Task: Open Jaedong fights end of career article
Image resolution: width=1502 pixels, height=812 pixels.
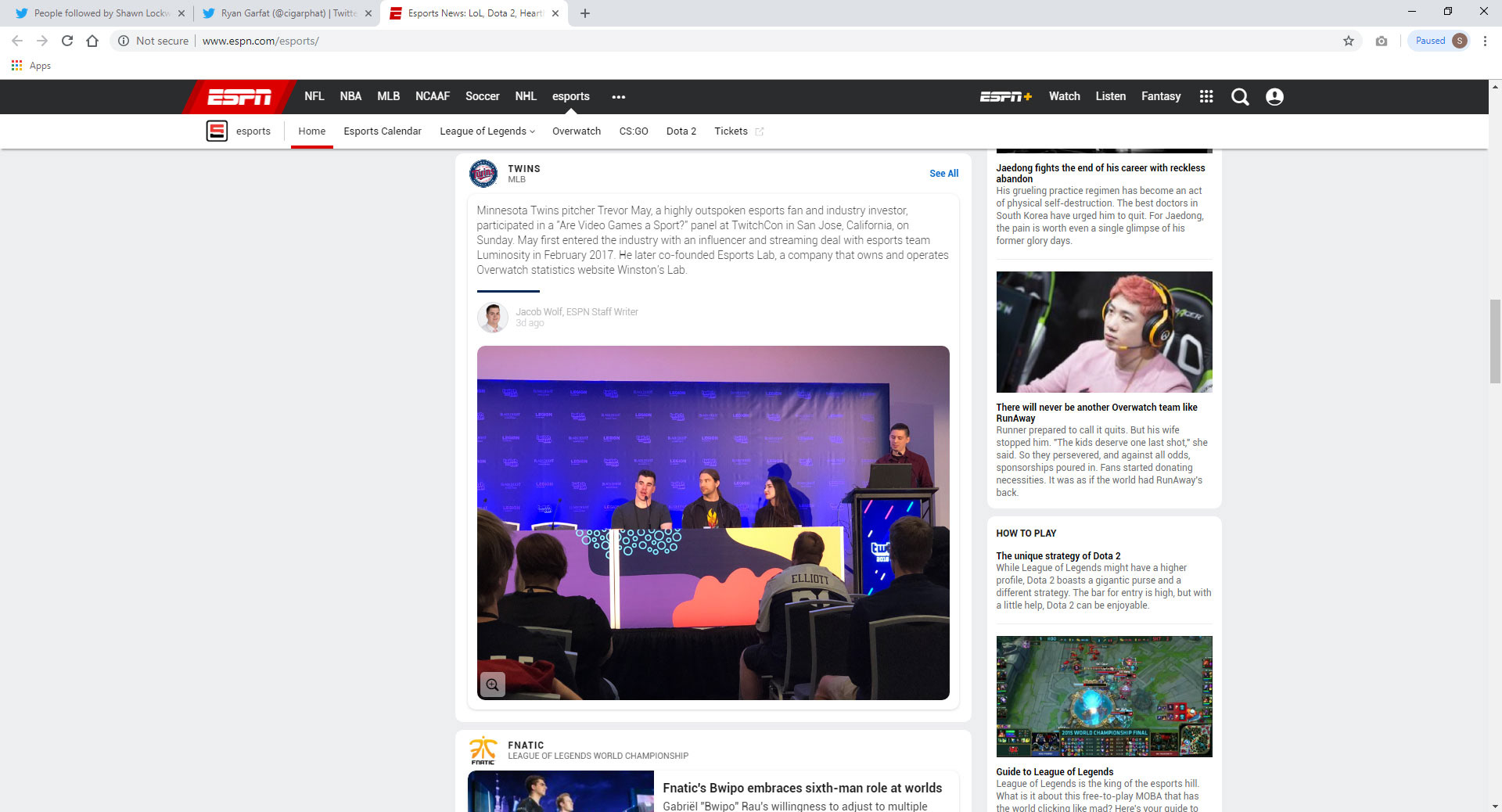Action: [1100, 173]
